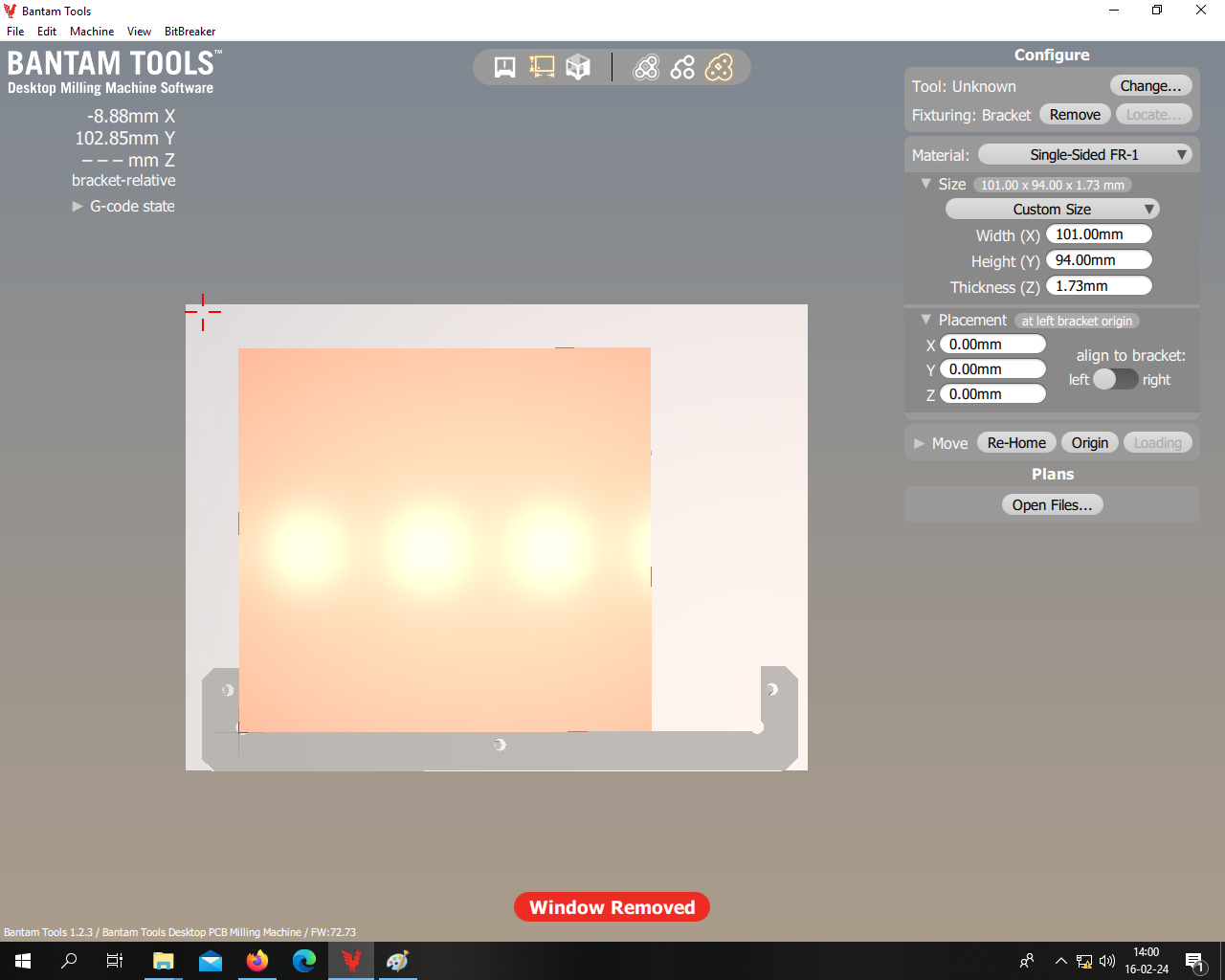This screenshot has width=1225, height=980.
Task: Click the Origin button
Action: [1090, 442]
